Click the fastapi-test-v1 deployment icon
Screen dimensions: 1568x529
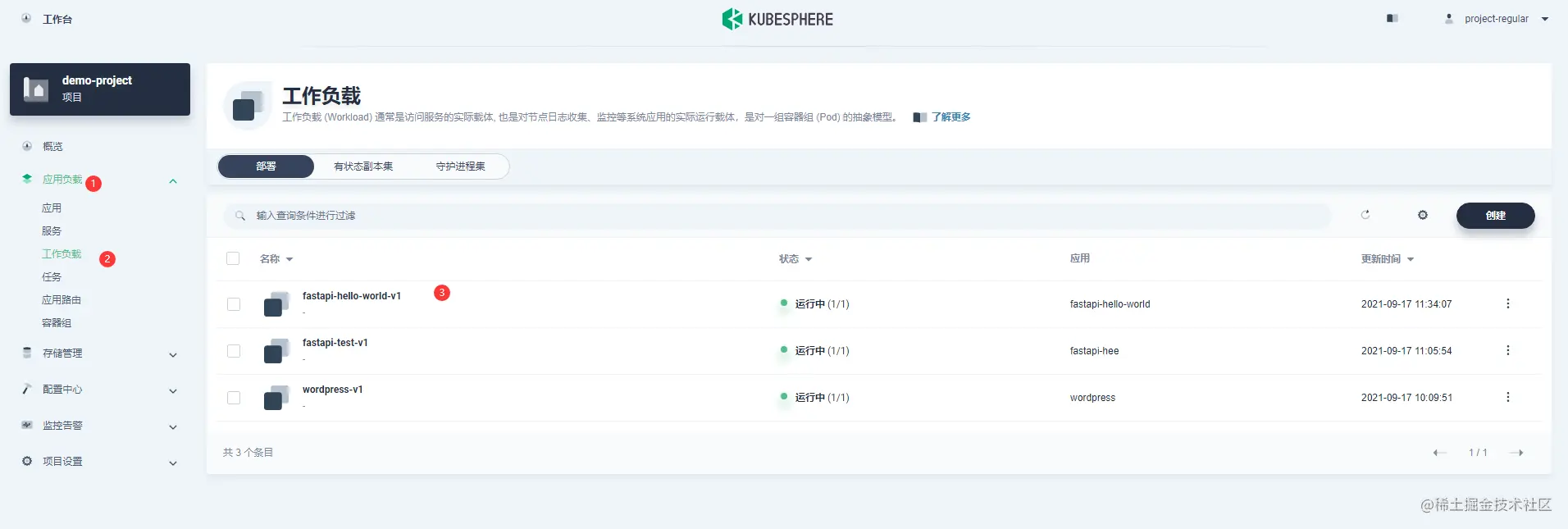click(276, 350)
